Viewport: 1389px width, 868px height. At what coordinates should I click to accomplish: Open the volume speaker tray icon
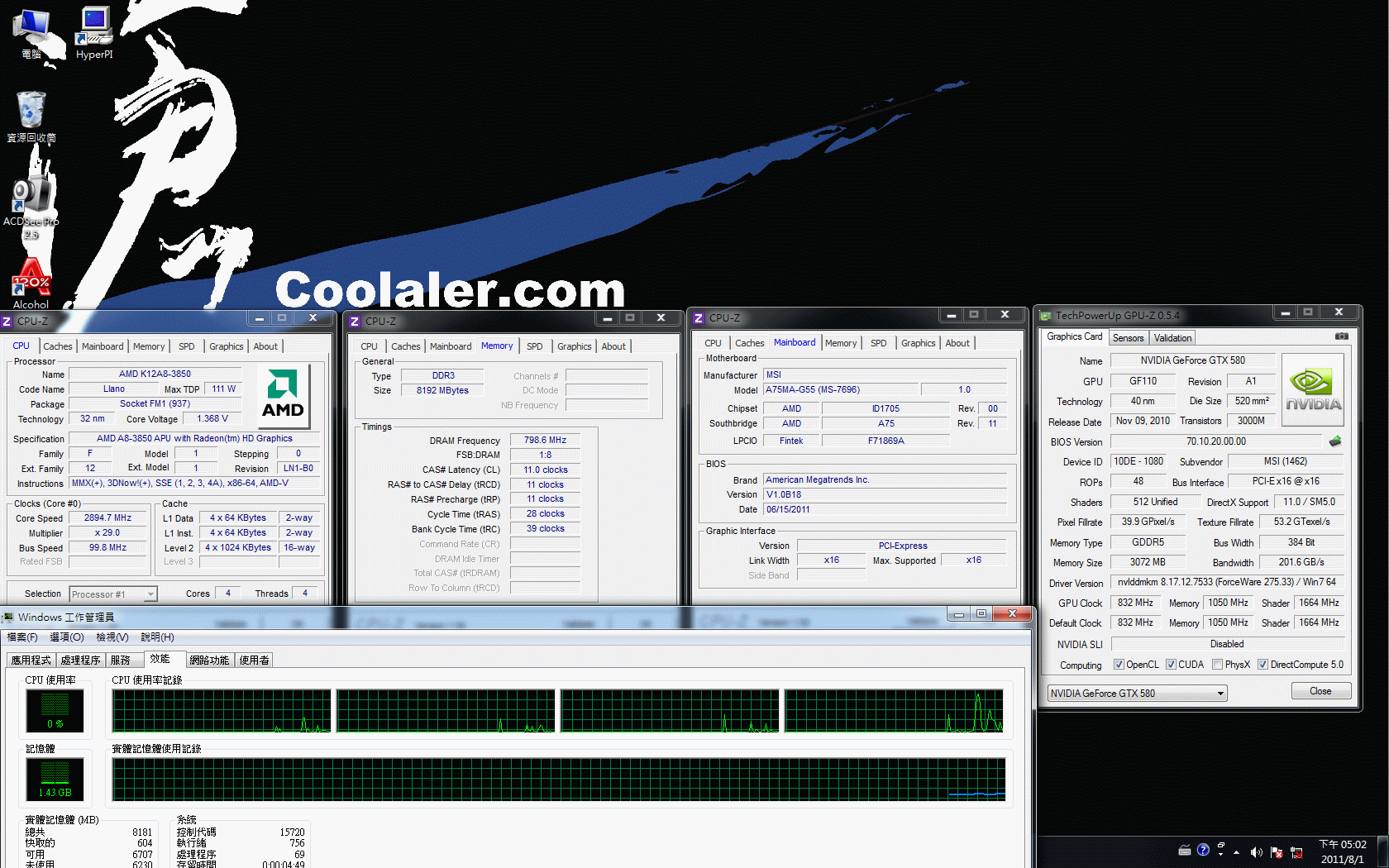tap(1256, 851)
